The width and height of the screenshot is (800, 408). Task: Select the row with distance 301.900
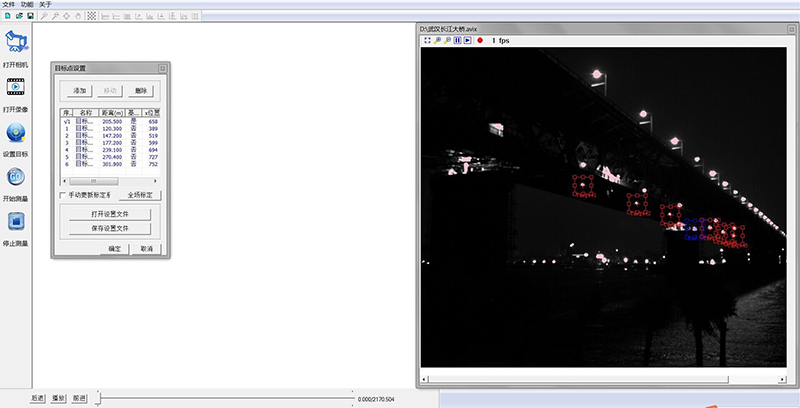click(111, 164)
